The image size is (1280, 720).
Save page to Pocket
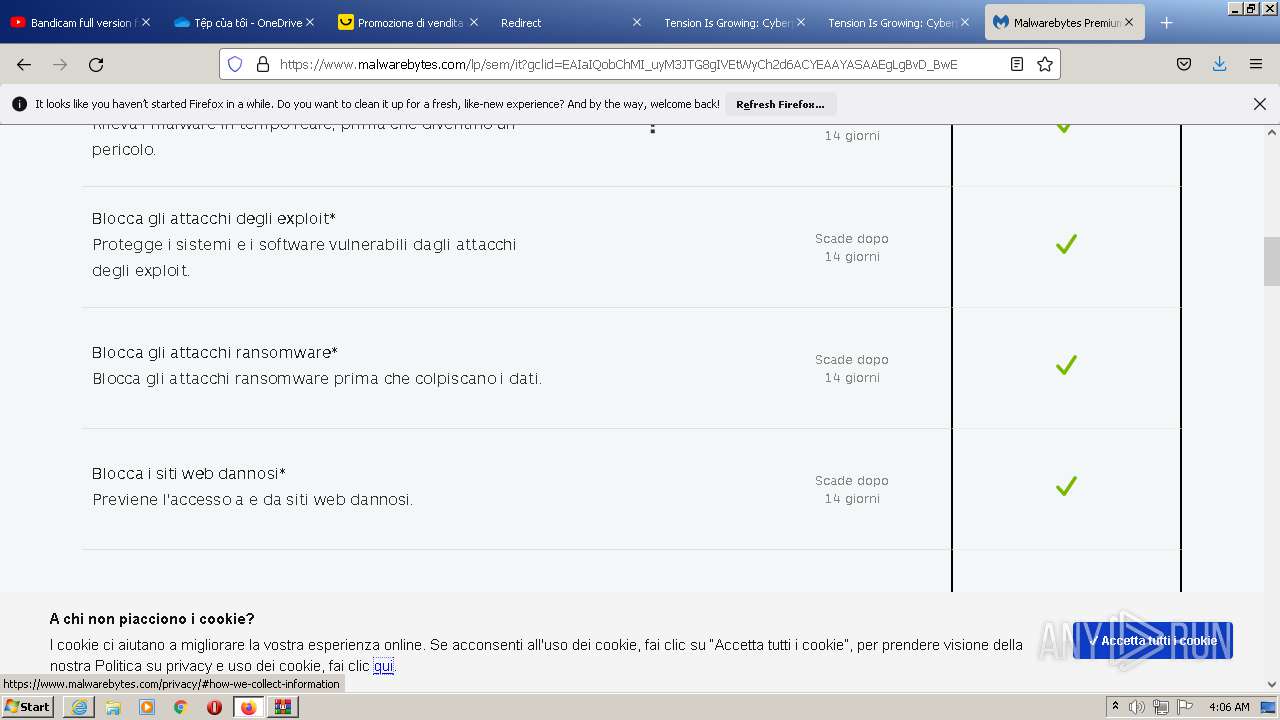click(x=1184, y=64)
